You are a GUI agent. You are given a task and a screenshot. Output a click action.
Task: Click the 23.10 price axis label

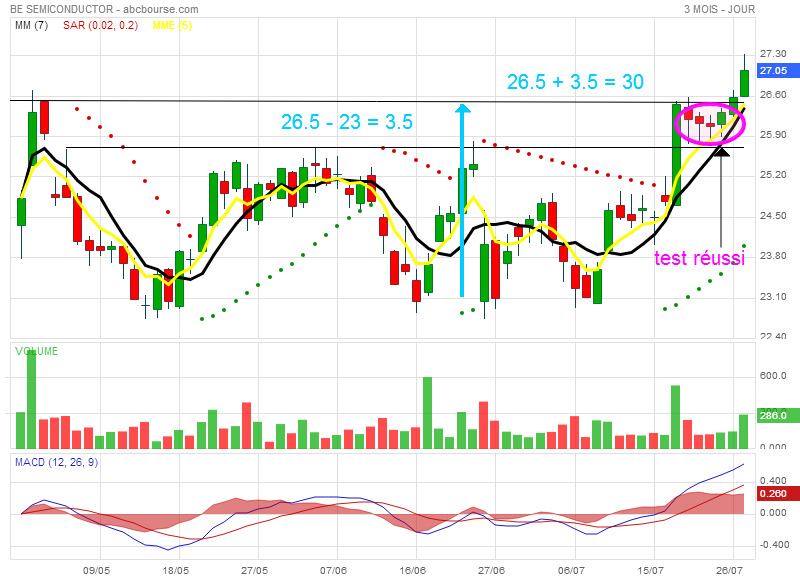click(x=773, y=297)
